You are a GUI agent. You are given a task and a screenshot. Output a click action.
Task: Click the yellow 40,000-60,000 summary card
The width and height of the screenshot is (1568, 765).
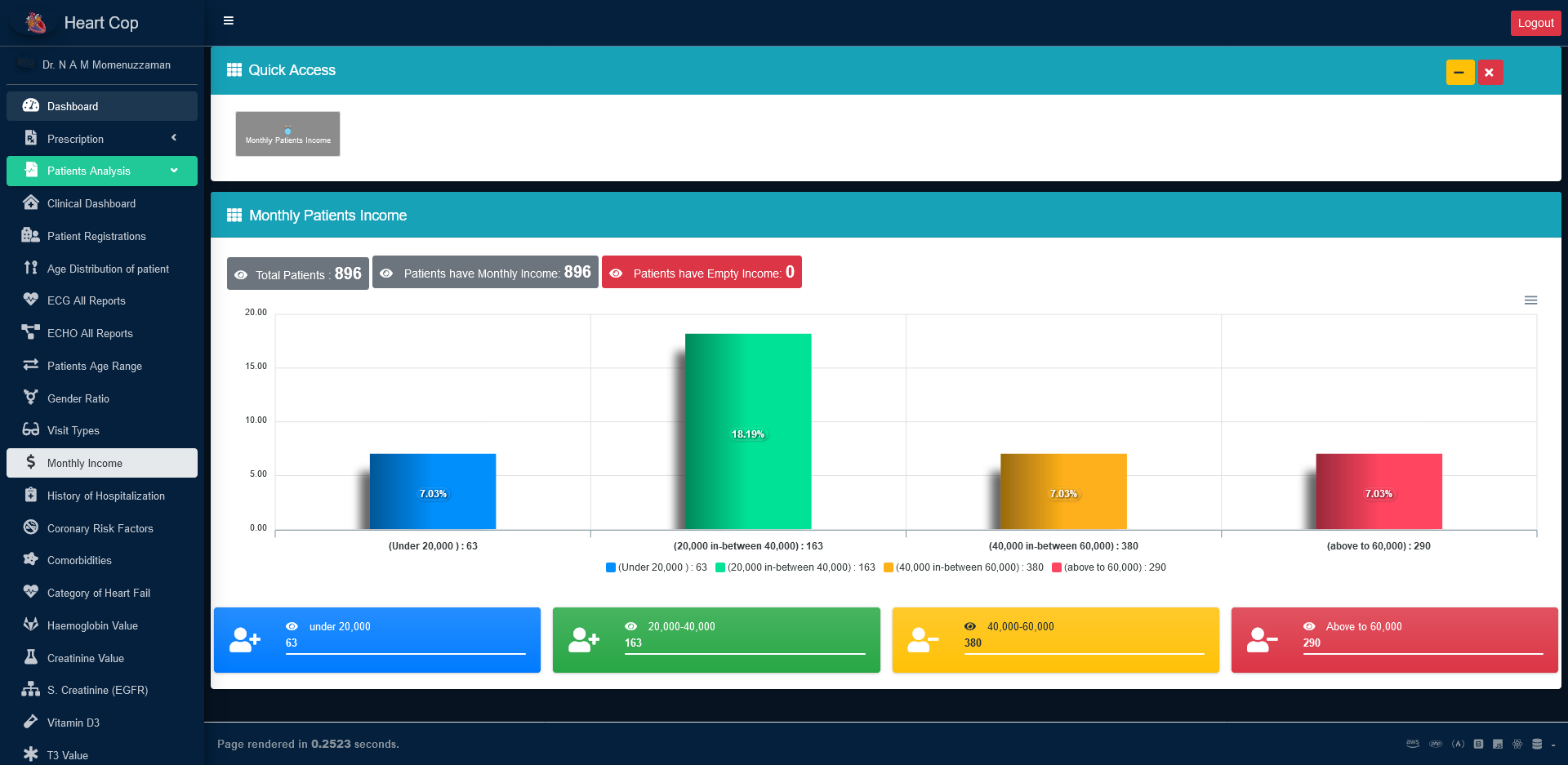click(1055, 640)
